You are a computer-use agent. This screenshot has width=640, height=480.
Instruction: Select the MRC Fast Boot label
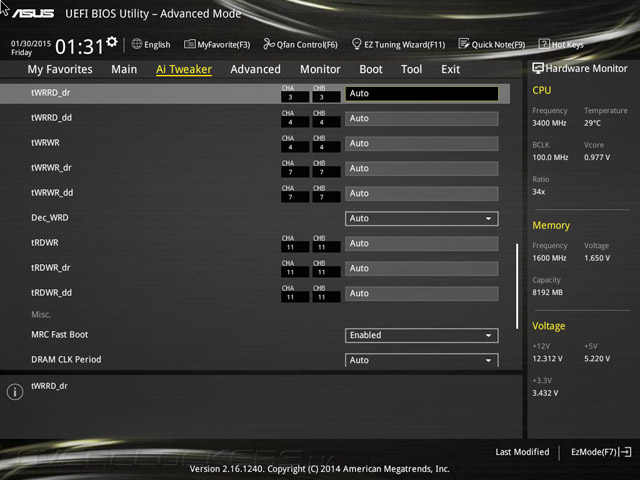coord(60,335)
